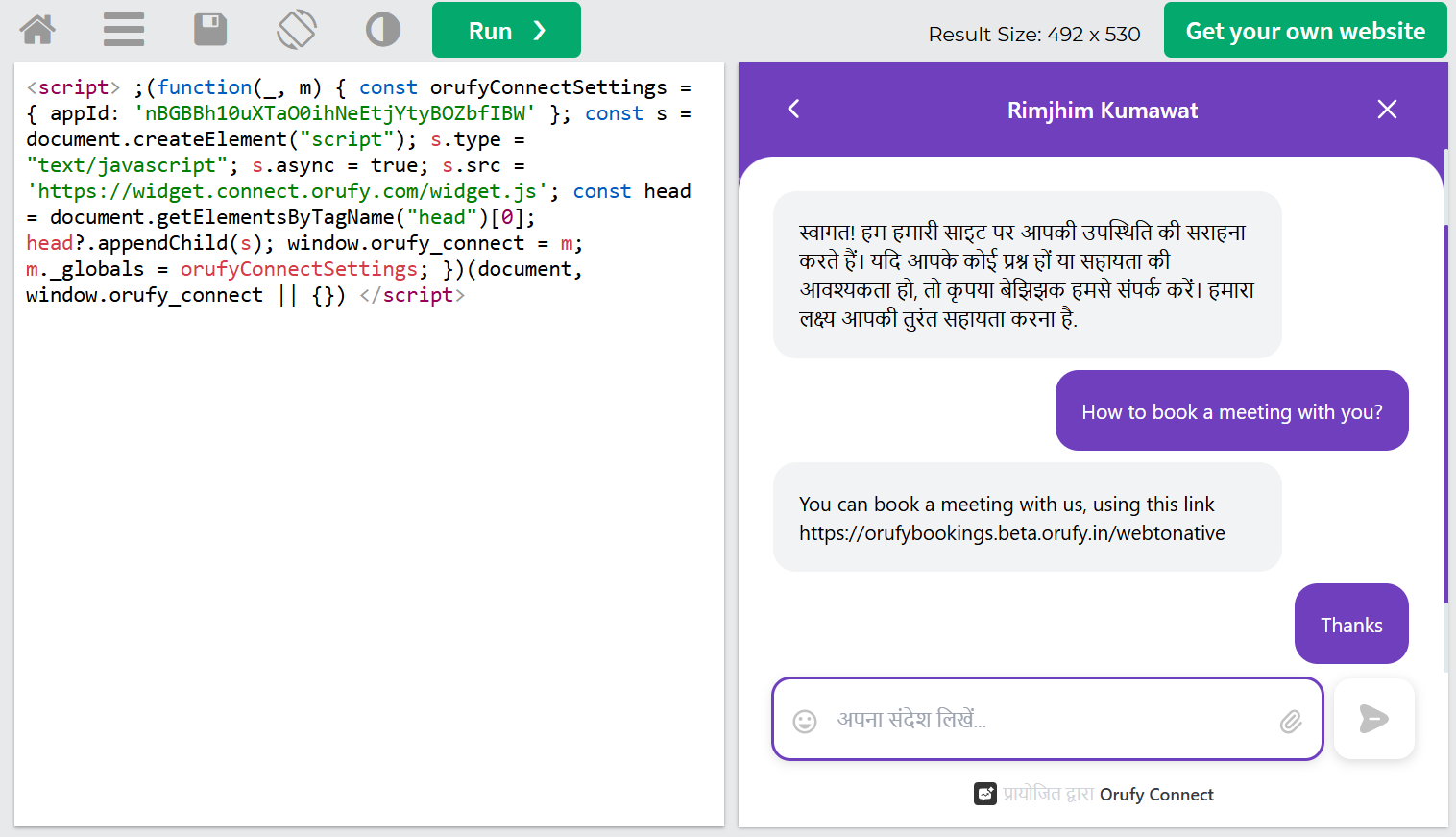Rotate the editor layout orientation
This screenshot has height=837, width=1456.
point(297,30)
